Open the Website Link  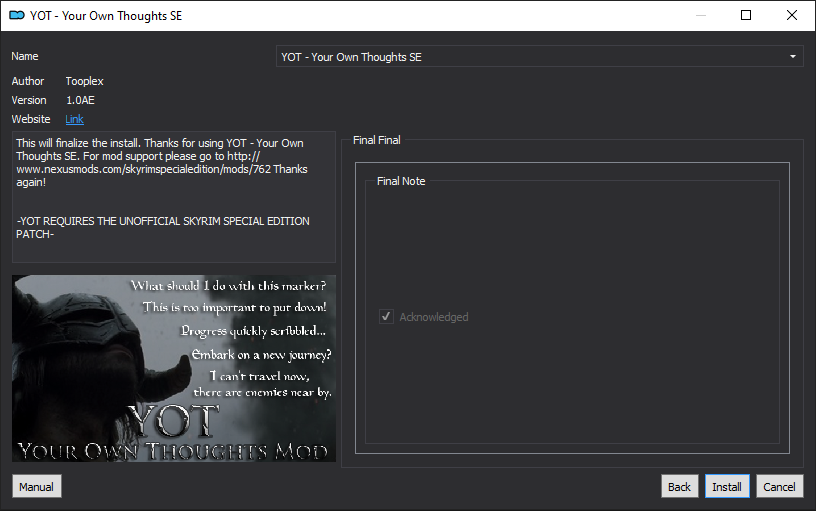74,119
